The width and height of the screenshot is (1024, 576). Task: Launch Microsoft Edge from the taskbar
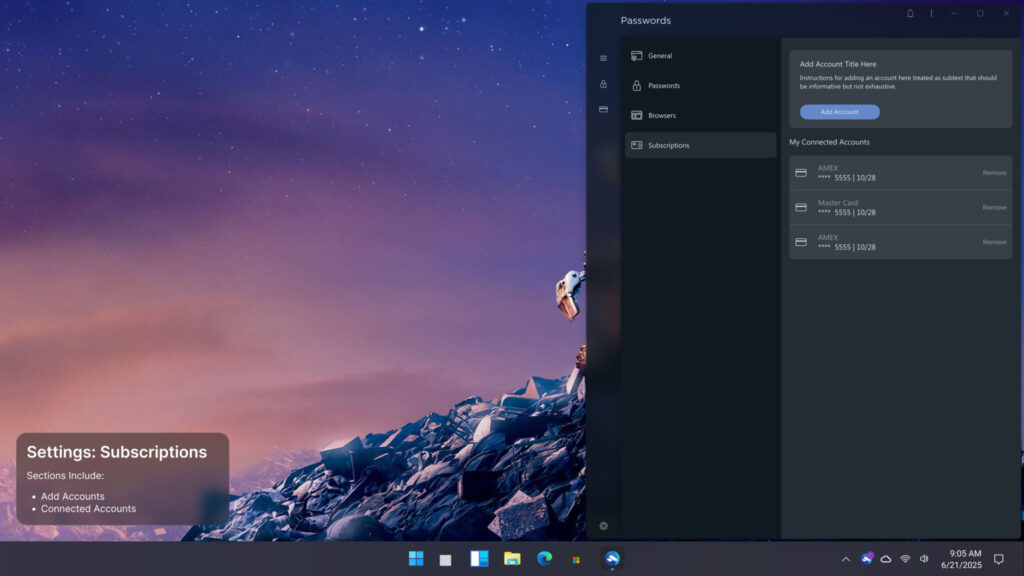point(543,559)
